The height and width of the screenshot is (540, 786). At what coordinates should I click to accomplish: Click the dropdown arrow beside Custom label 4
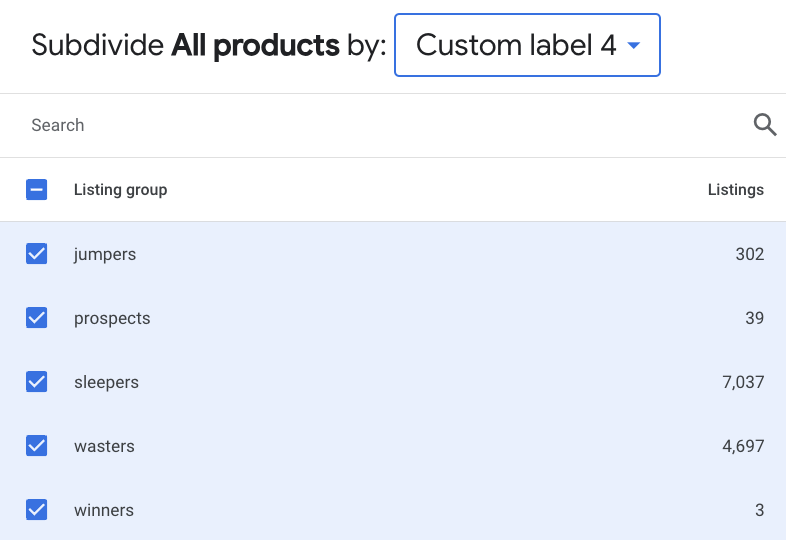coord(634,46)
